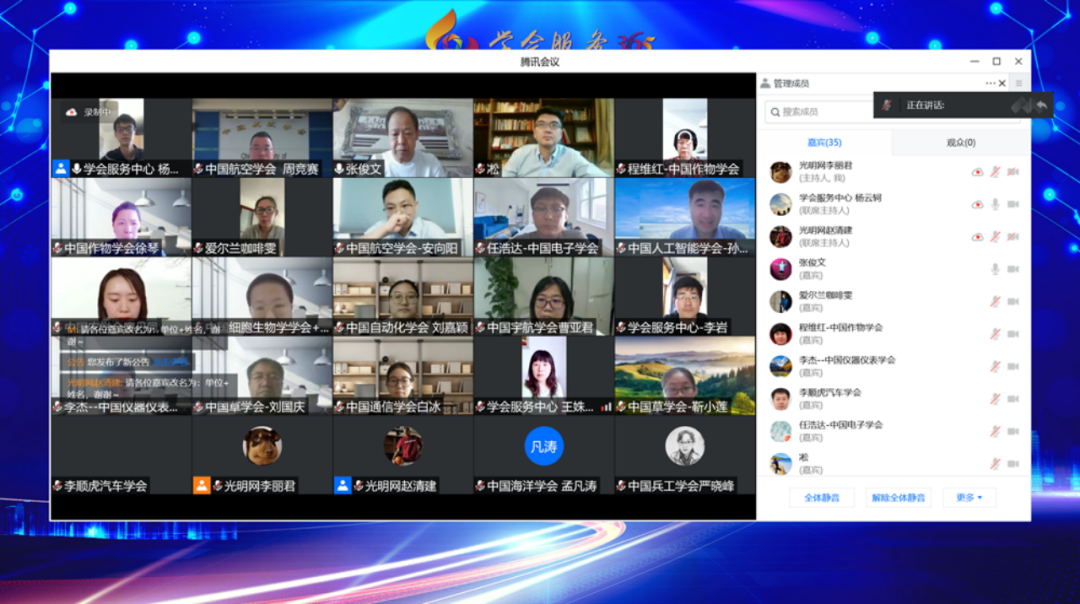Click the 解除全体静音 button
The image size is (1080, 604).
coord(898,497)
